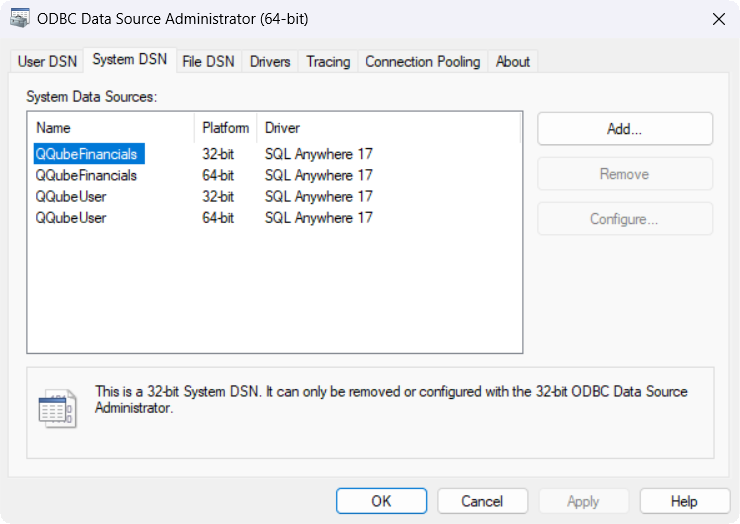Click the System Data Sources label
Viewport: 740px width, 524px height.
pyautogui.click(x=92, y=97)
